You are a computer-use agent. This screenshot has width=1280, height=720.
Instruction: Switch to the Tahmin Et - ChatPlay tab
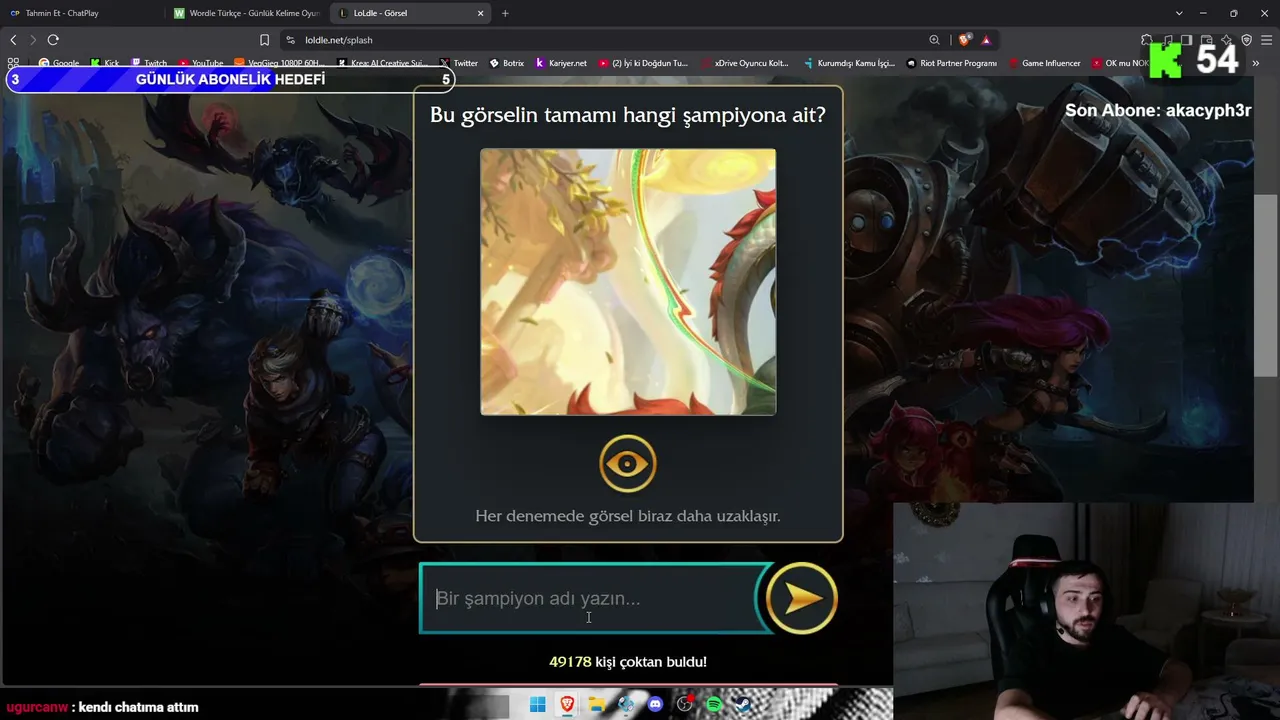[x=82, y=13]
